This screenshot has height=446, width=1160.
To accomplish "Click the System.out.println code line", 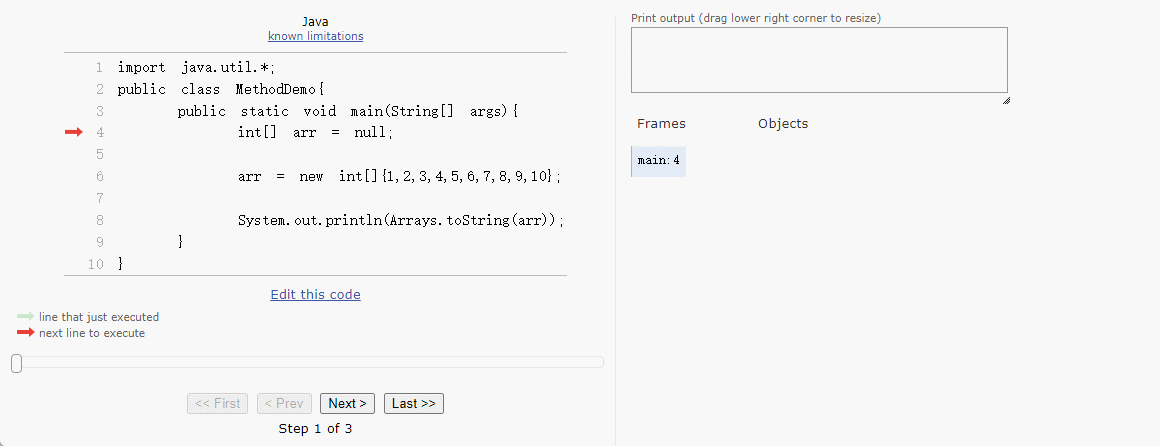I will click(400, 220).
